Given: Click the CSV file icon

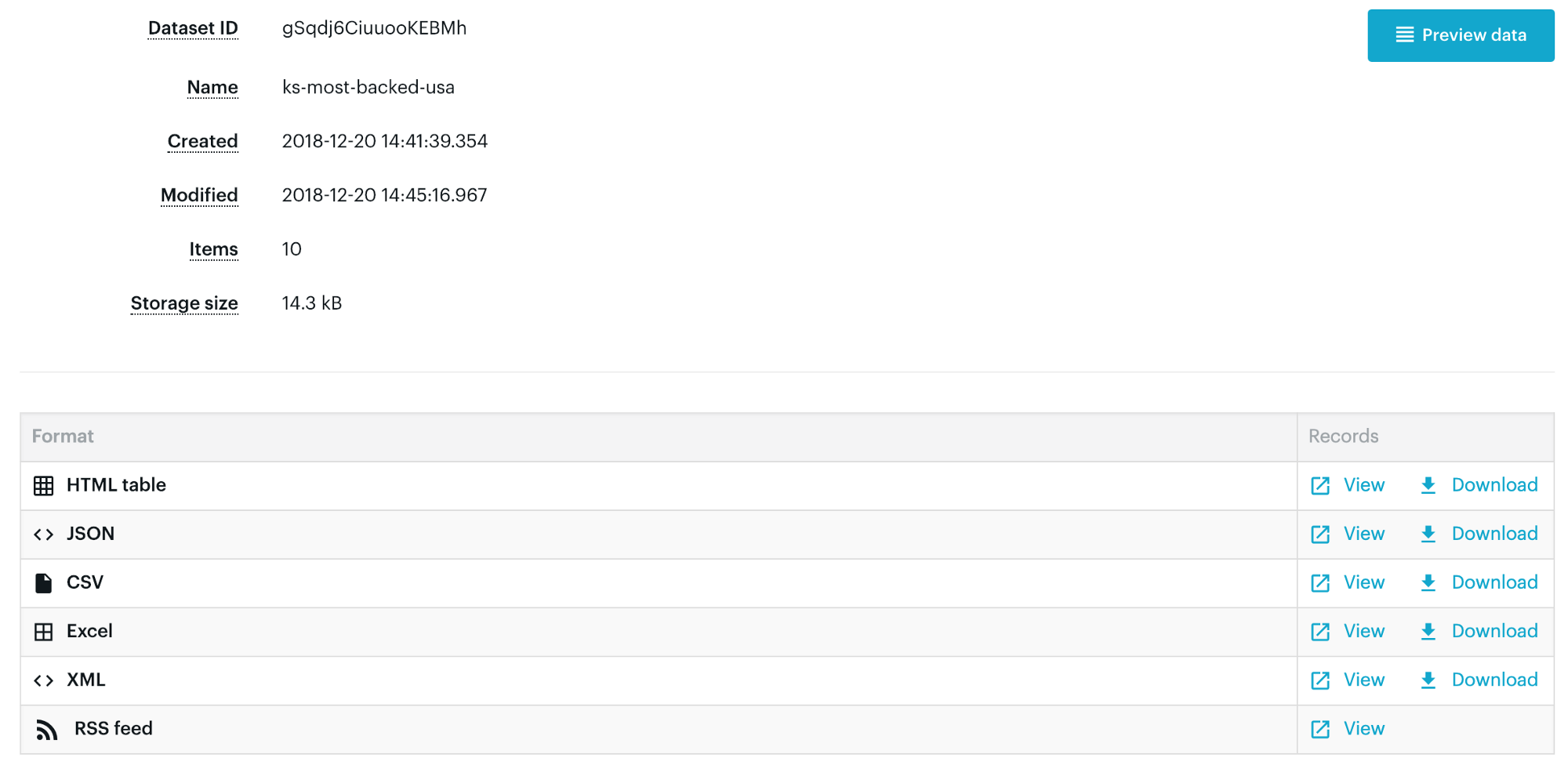Looking at the screenshot, I should click(x=44, y=583).
